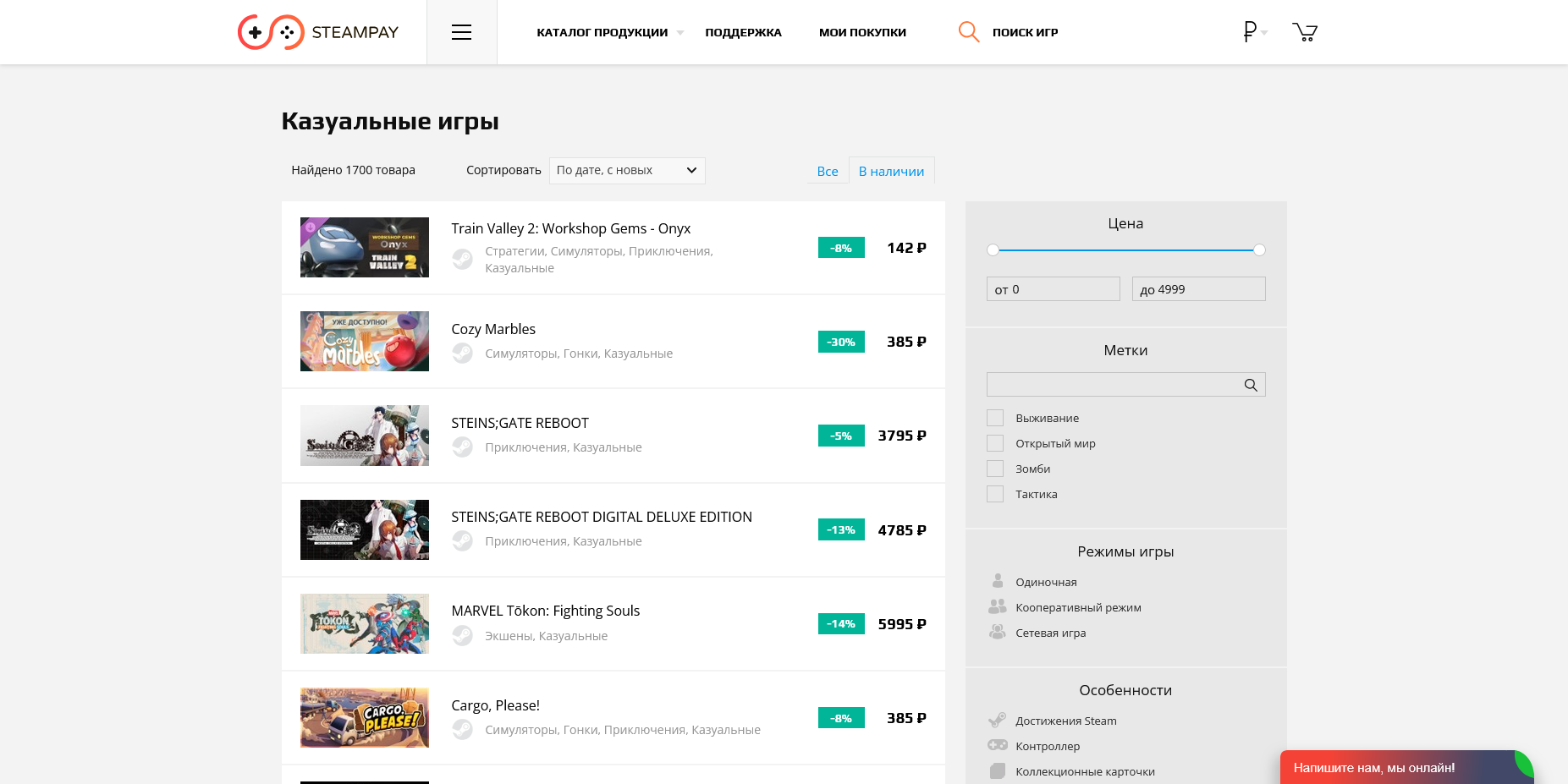The width and height of the screenshot is (1568, 784).
Task: Click Steam icon beside MARVEL Tōkon
Action: (x=462, y=635)
